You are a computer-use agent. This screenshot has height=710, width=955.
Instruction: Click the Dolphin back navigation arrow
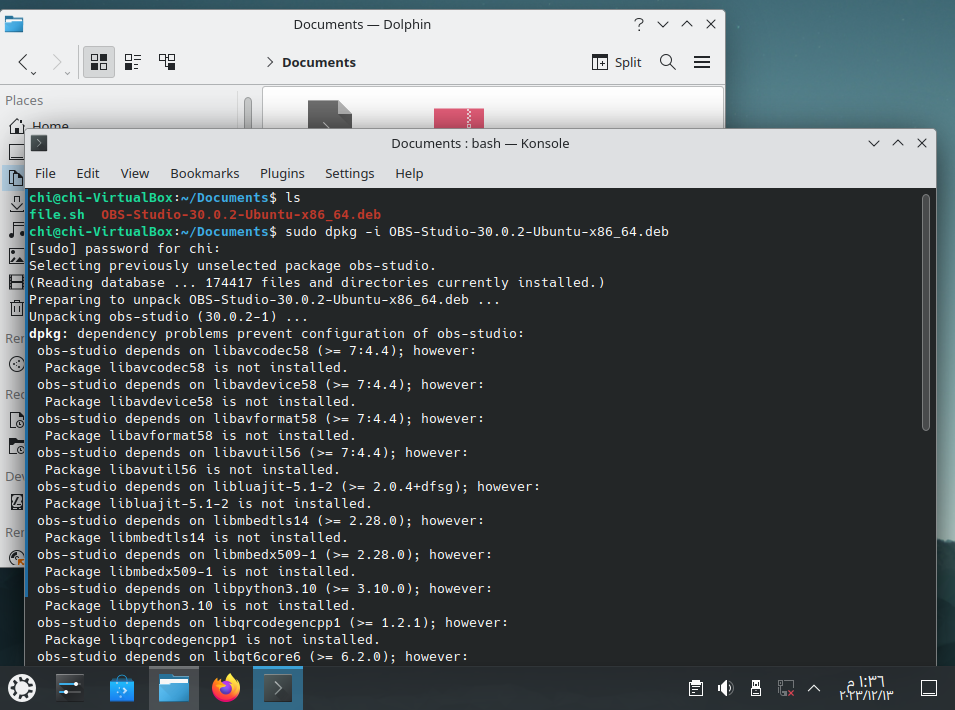point(25,62)
